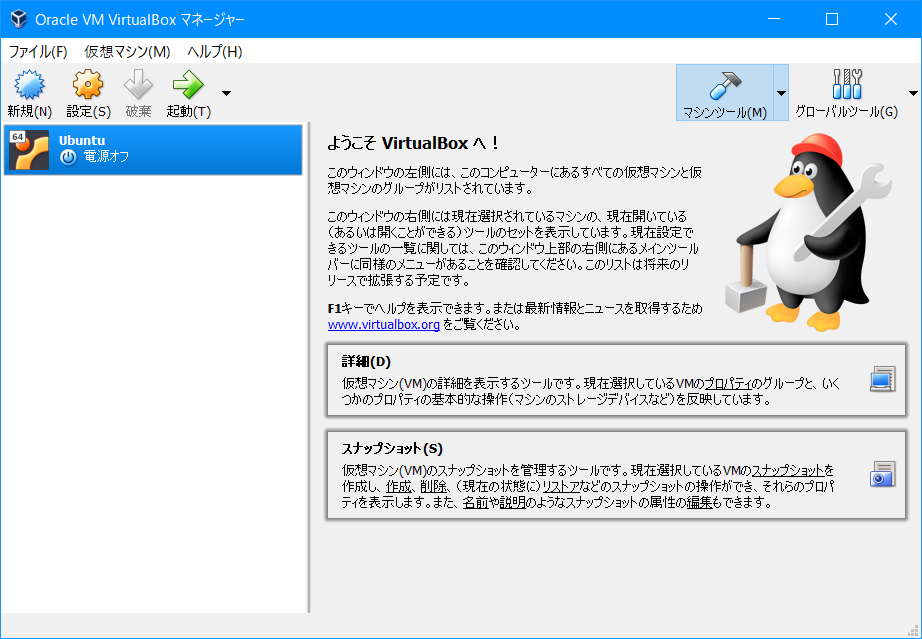
Task: Open 設定(S) settings gear icon
Action: click(88, 86)
